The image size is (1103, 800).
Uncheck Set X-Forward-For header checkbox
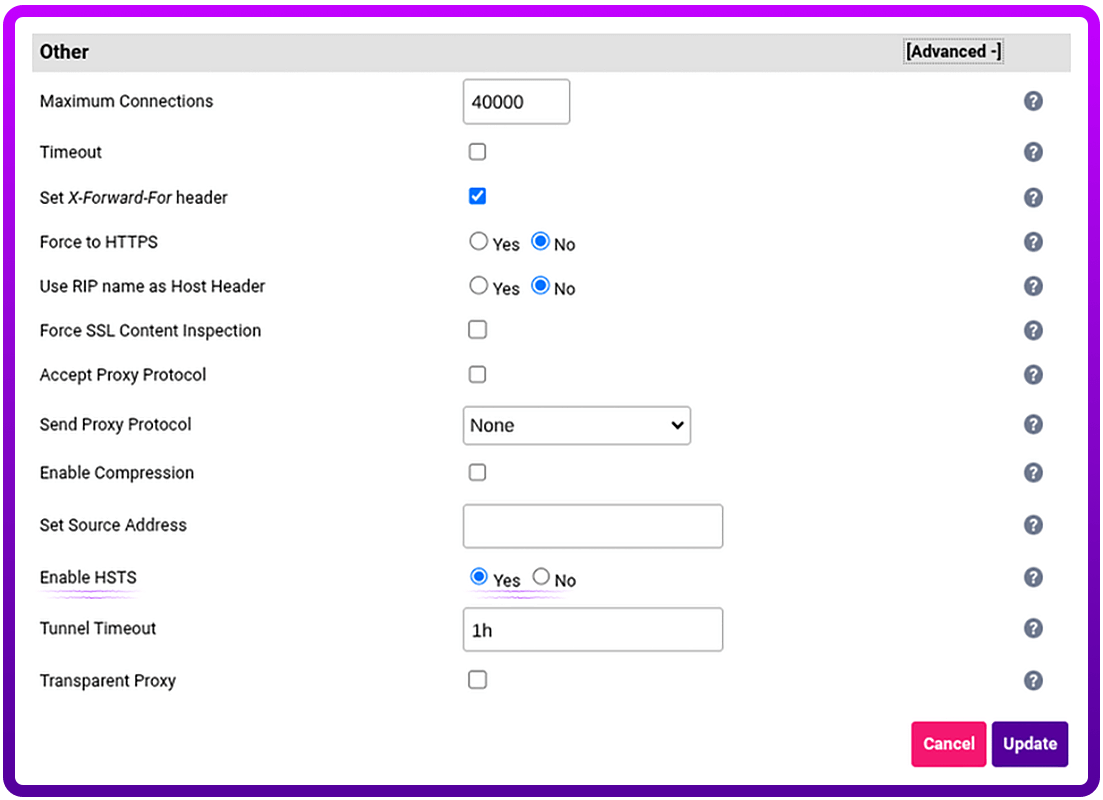(x=477, y=196)
